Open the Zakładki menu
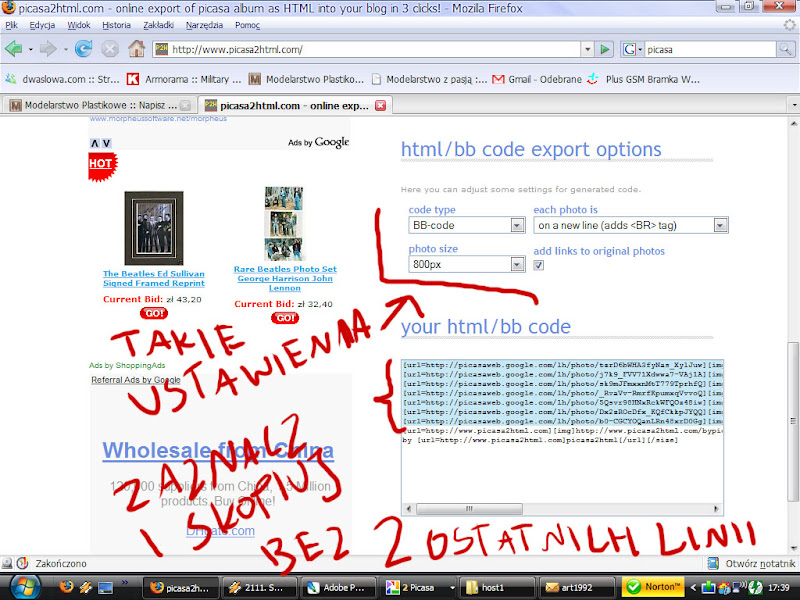The width and height of the screenshot is (800, 600). (x=158, y=25)
